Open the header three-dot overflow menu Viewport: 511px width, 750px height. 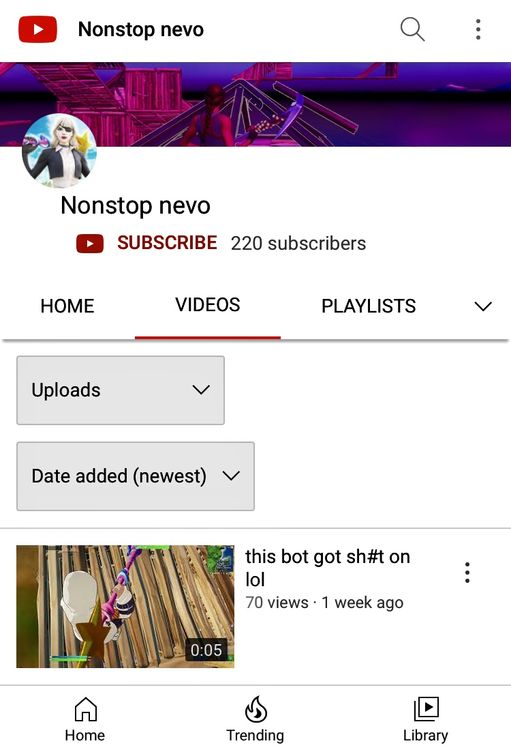[x=478, y=29]
